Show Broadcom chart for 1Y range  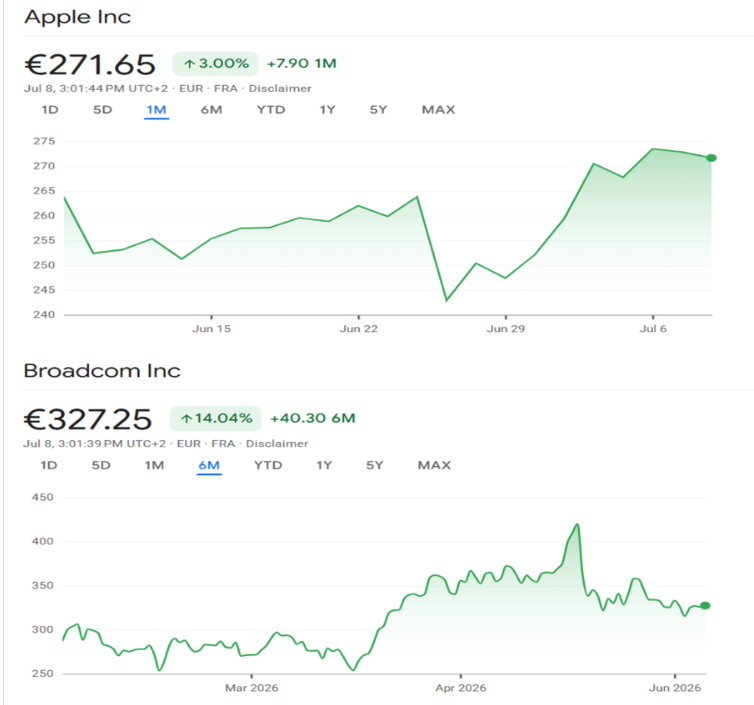(x=324, y=465)
